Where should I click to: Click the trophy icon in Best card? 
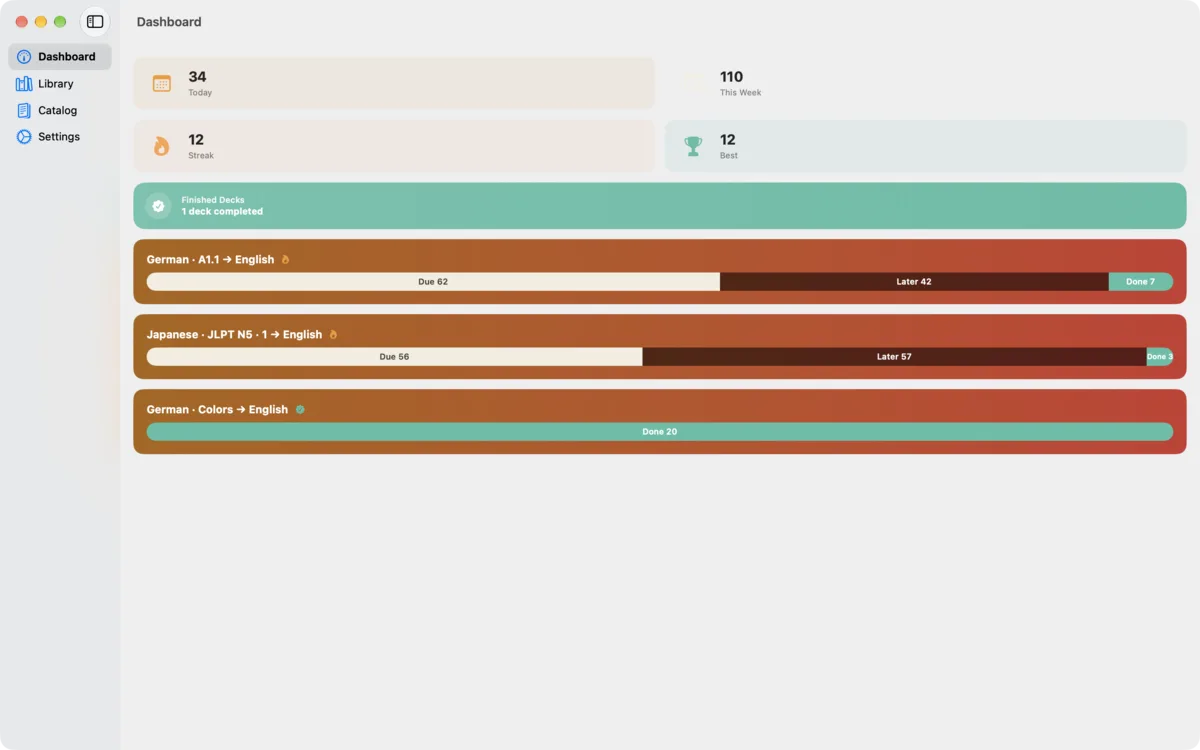coord(693,147)
